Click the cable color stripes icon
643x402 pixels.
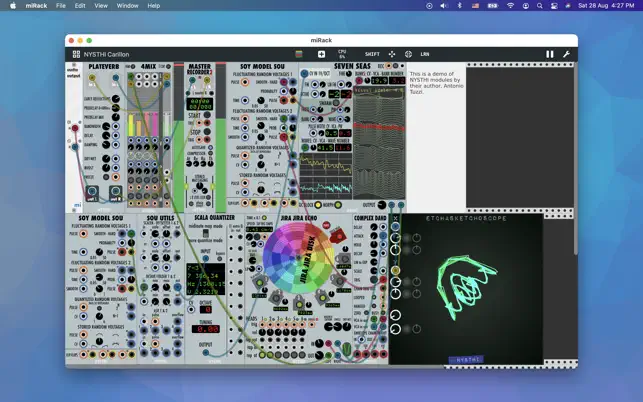299,54
